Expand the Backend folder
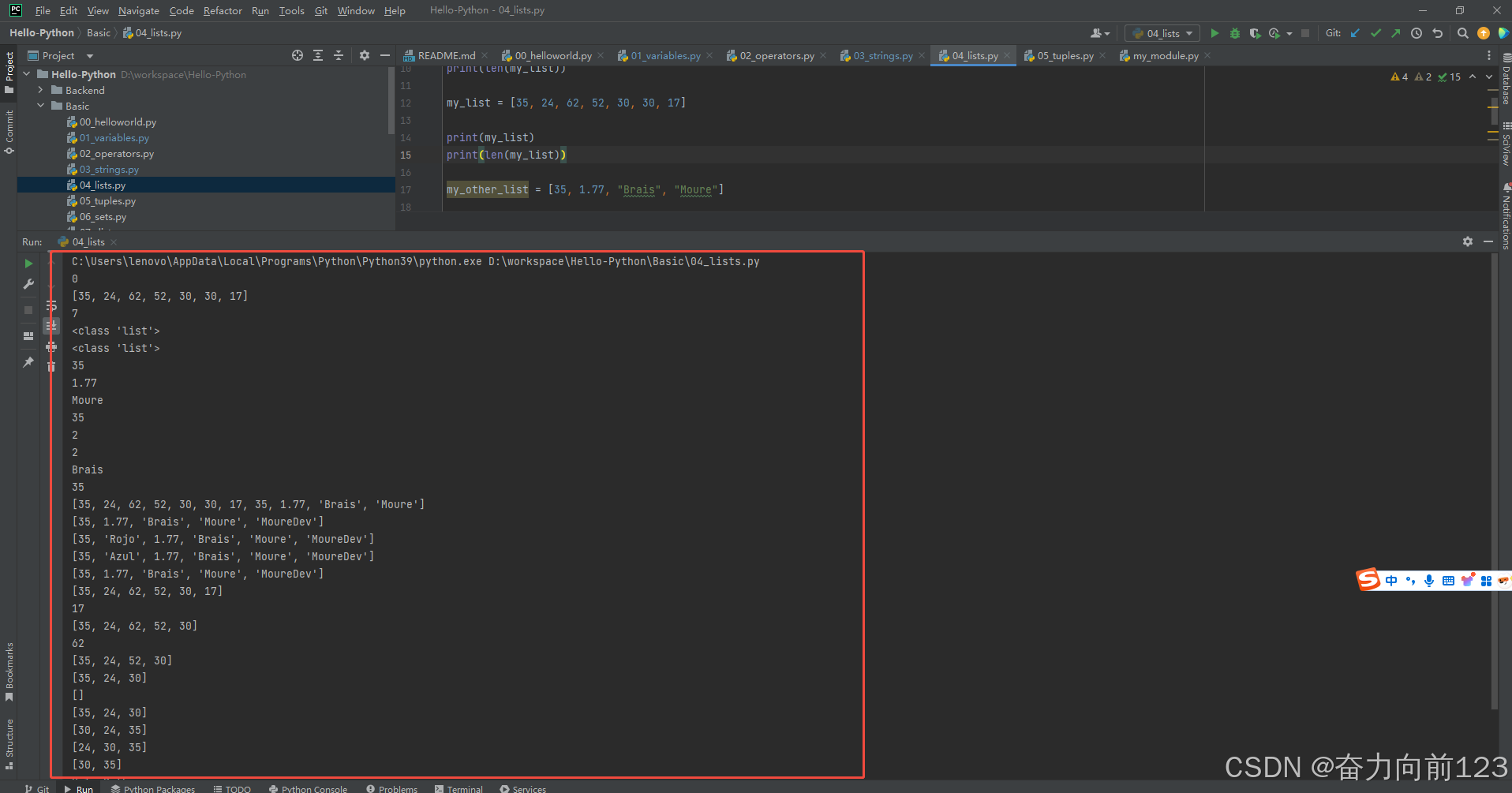The width and height of the screenshot is (1512, 793). click(41, 90)
